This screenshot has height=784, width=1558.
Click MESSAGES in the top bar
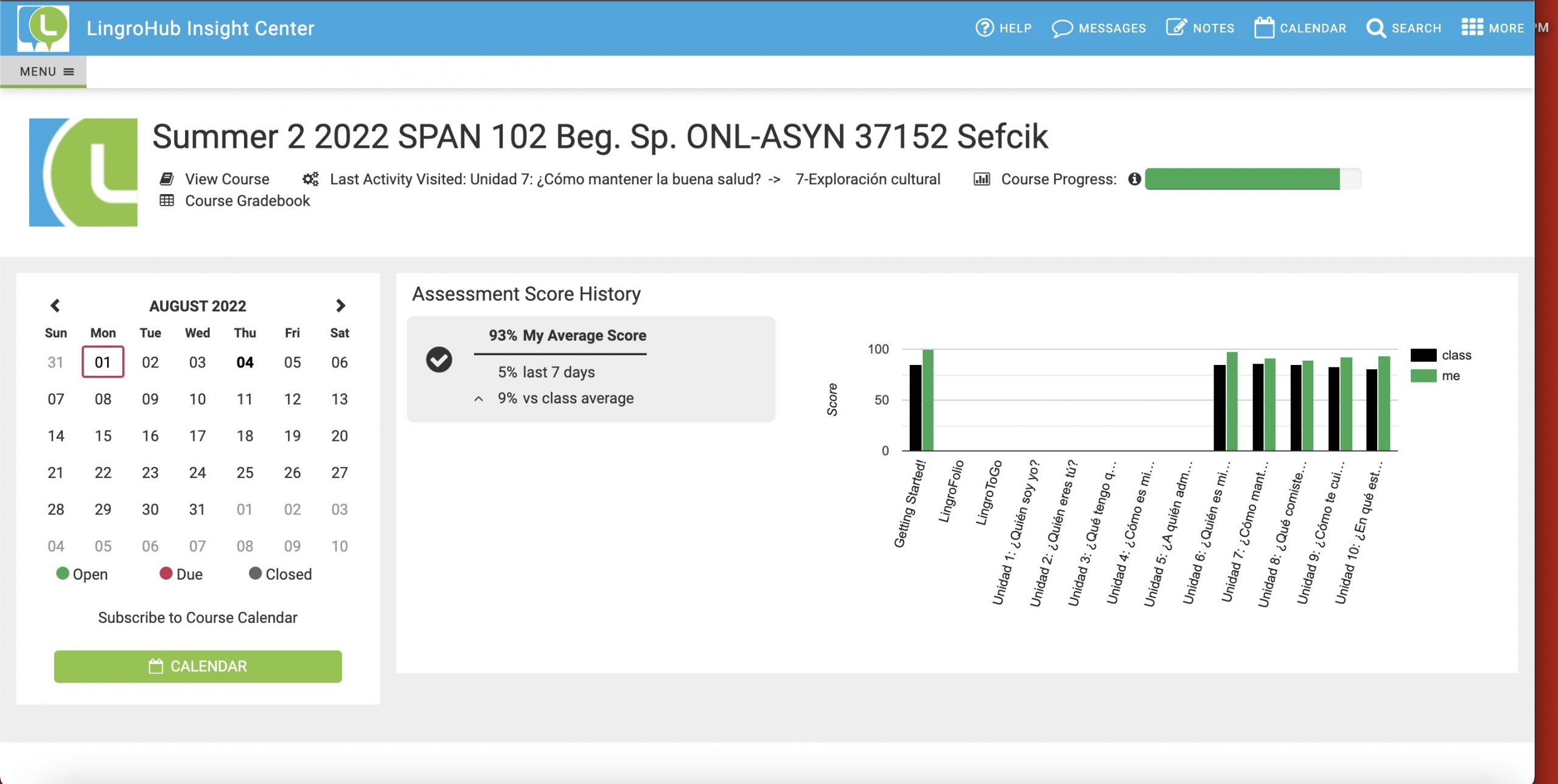1112,28
